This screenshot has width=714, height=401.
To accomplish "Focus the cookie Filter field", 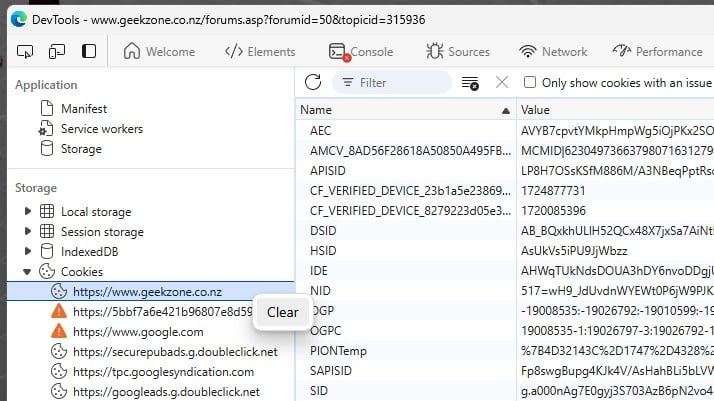I will [x=392, y=82].
